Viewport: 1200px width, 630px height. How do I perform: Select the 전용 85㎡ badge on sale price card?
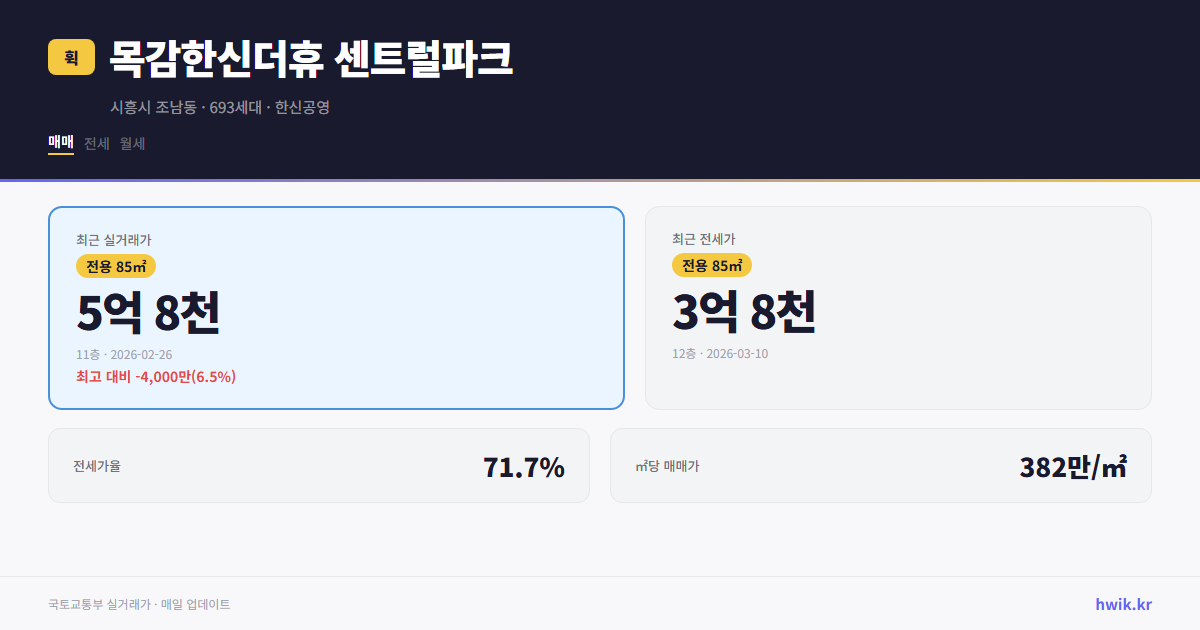[115, 266]
